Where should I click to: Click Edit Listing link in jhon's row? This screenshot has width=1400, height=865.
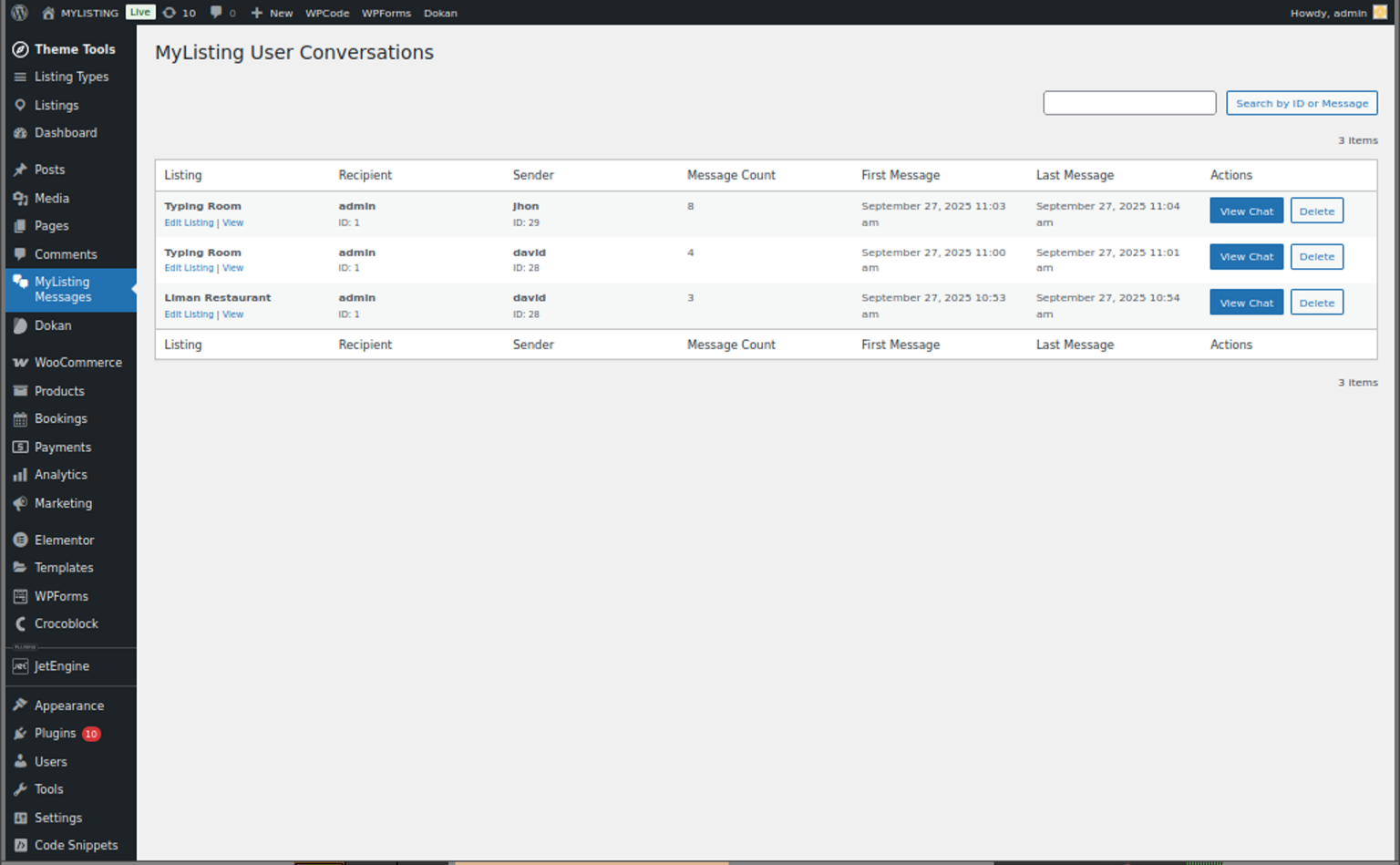point(189,222)
